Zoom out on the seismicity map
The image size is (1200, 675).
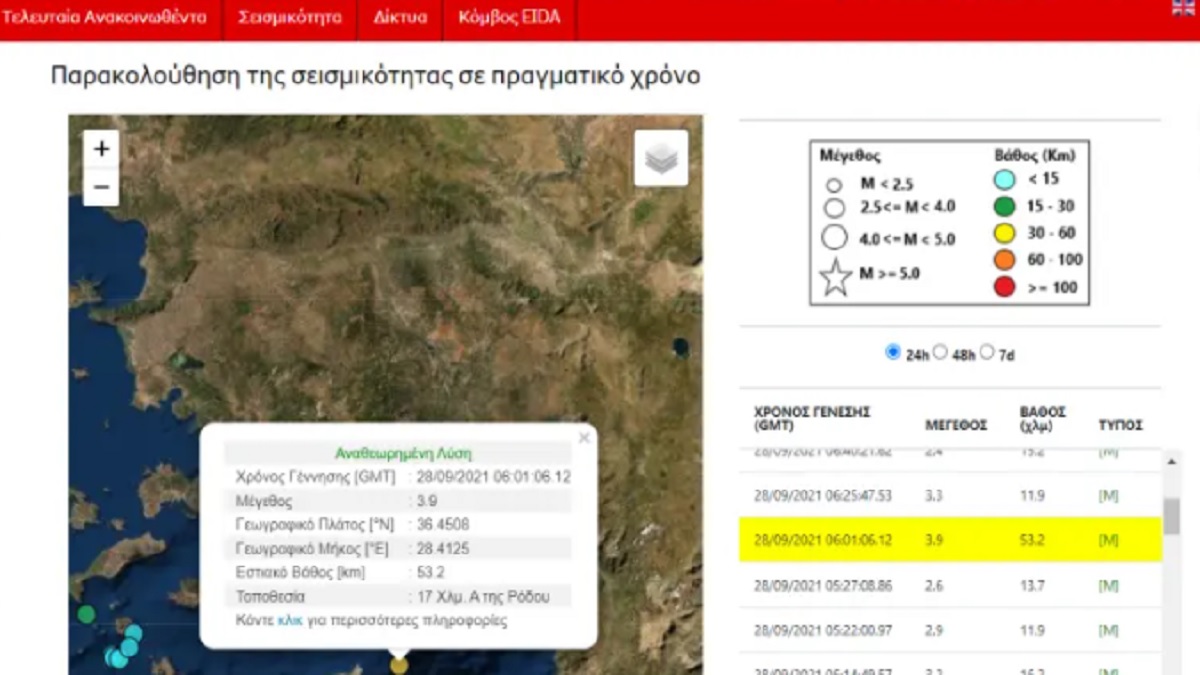click(101, 187)
